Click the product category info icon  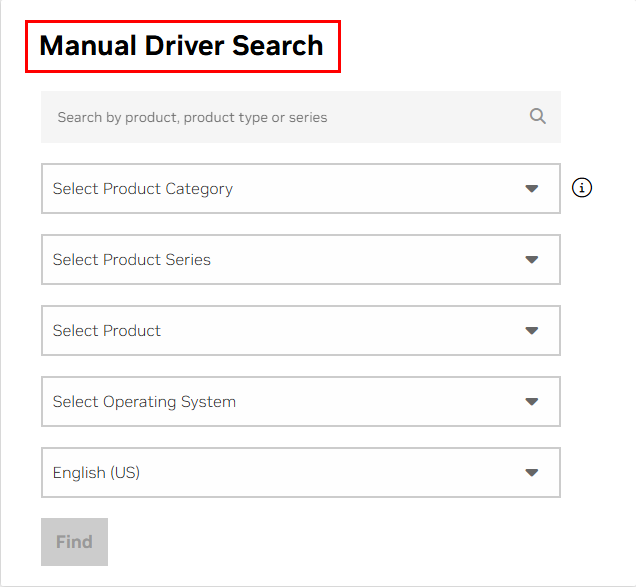point(582,187)
